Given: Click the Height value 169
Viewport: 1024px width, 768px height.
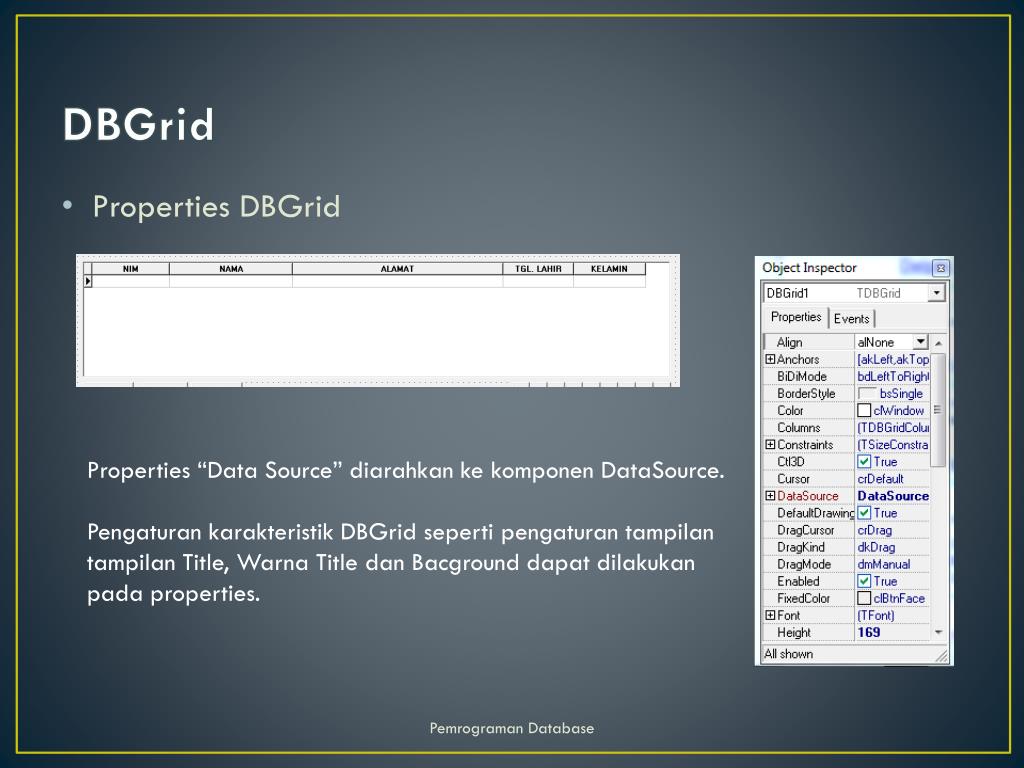Looking at the screenshot, I should (869, 632).
